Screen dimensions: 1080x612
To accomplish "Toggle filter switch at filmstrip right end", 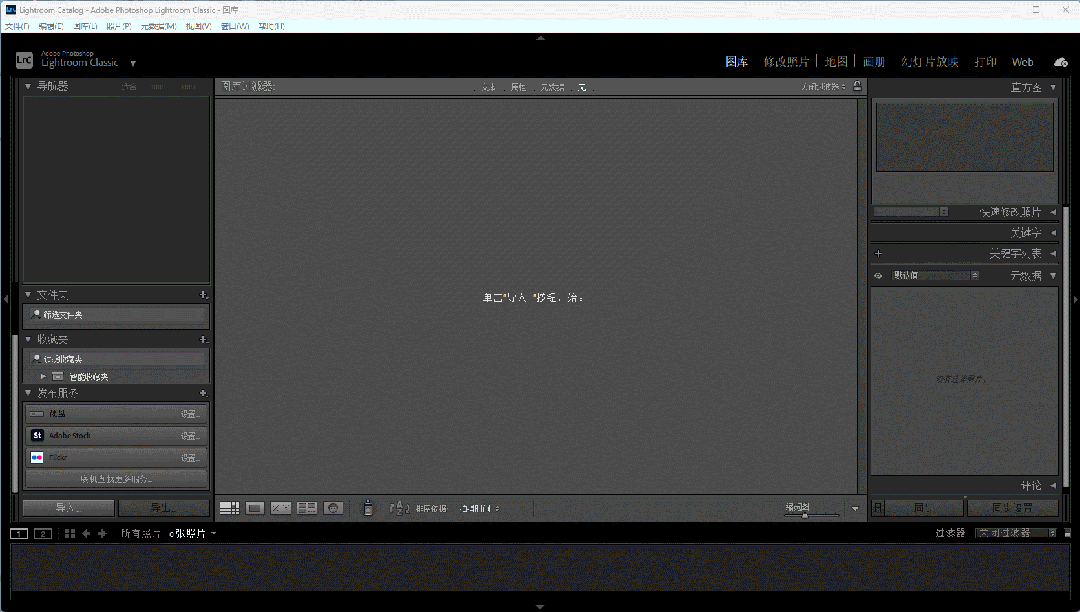I will (x=1068, y=533).
